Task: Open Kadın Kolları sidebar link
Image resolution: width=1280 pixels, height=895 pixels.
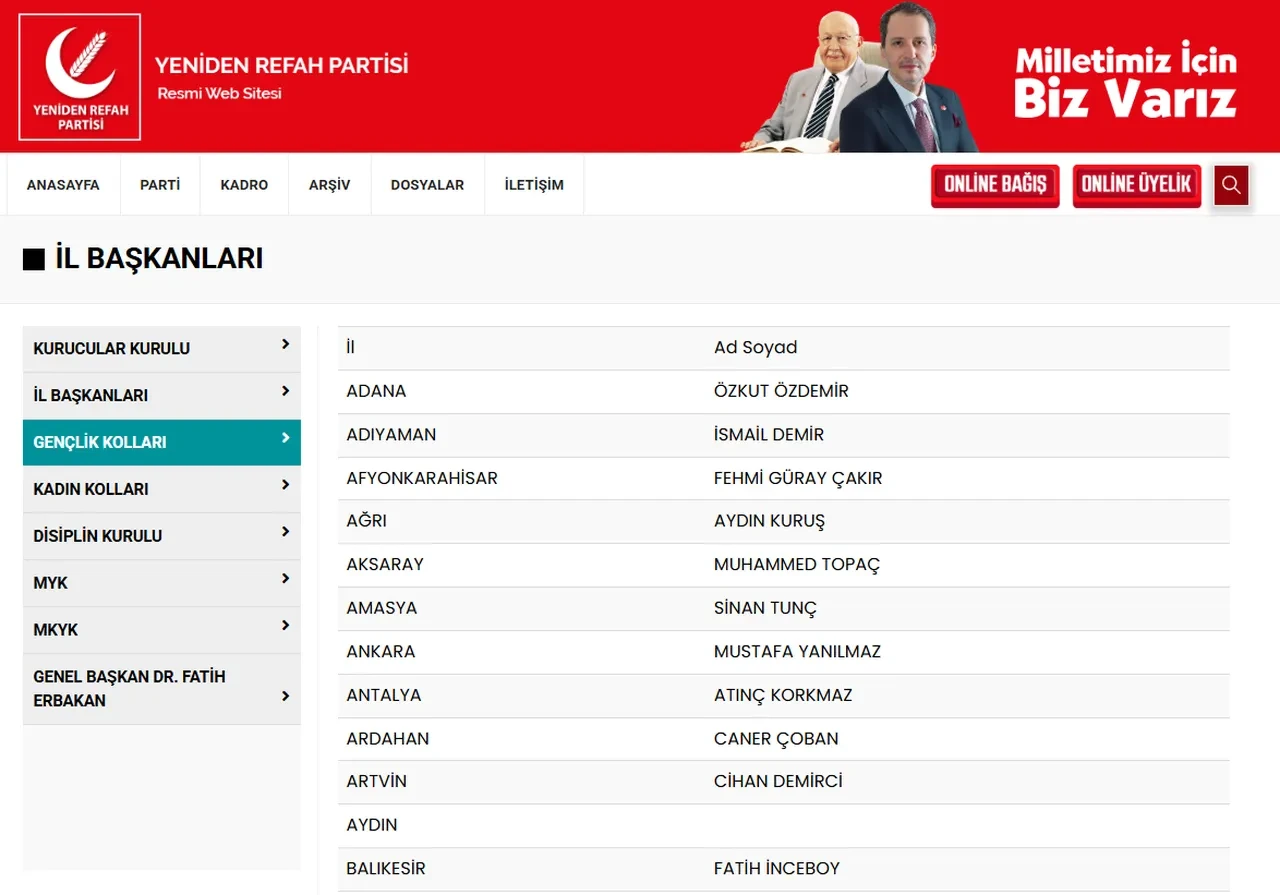Action: pyautogui.click(x=91, y=489)
